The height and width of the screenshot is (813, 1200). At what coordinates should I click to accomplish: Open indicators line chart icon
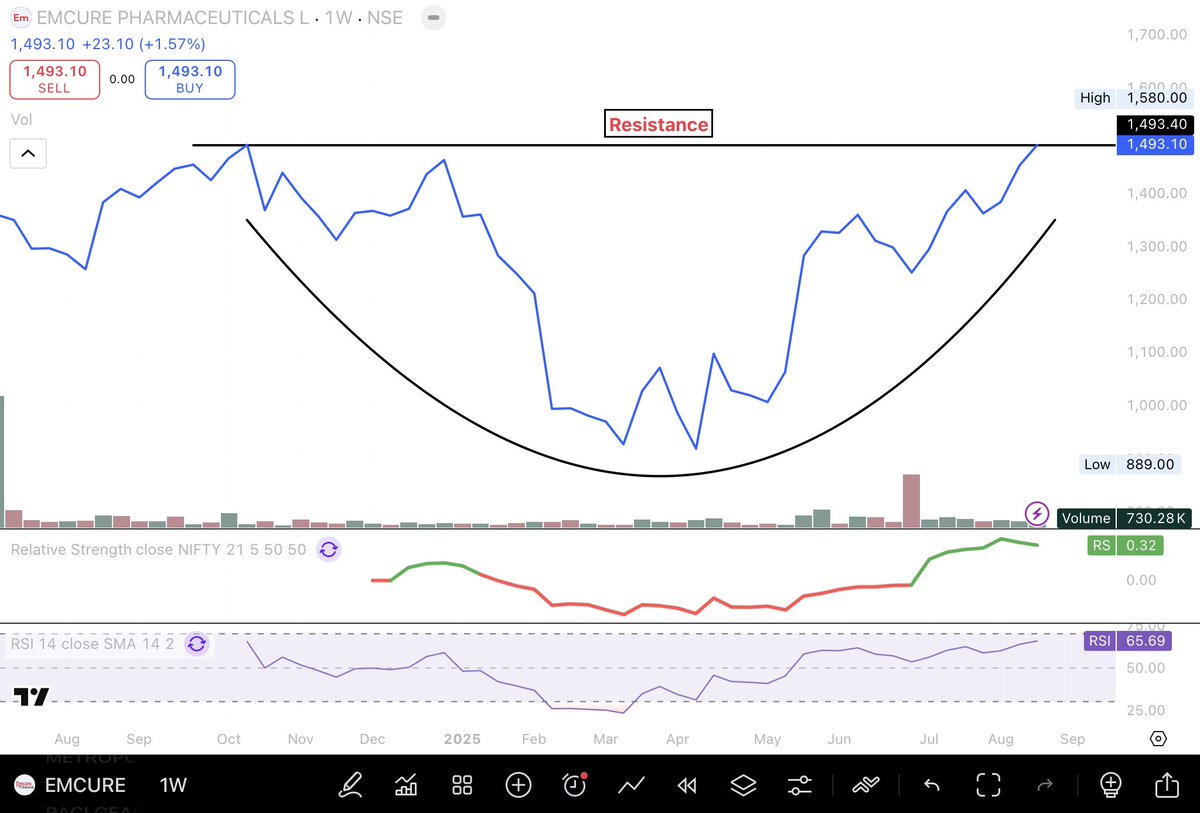point(630,785)
